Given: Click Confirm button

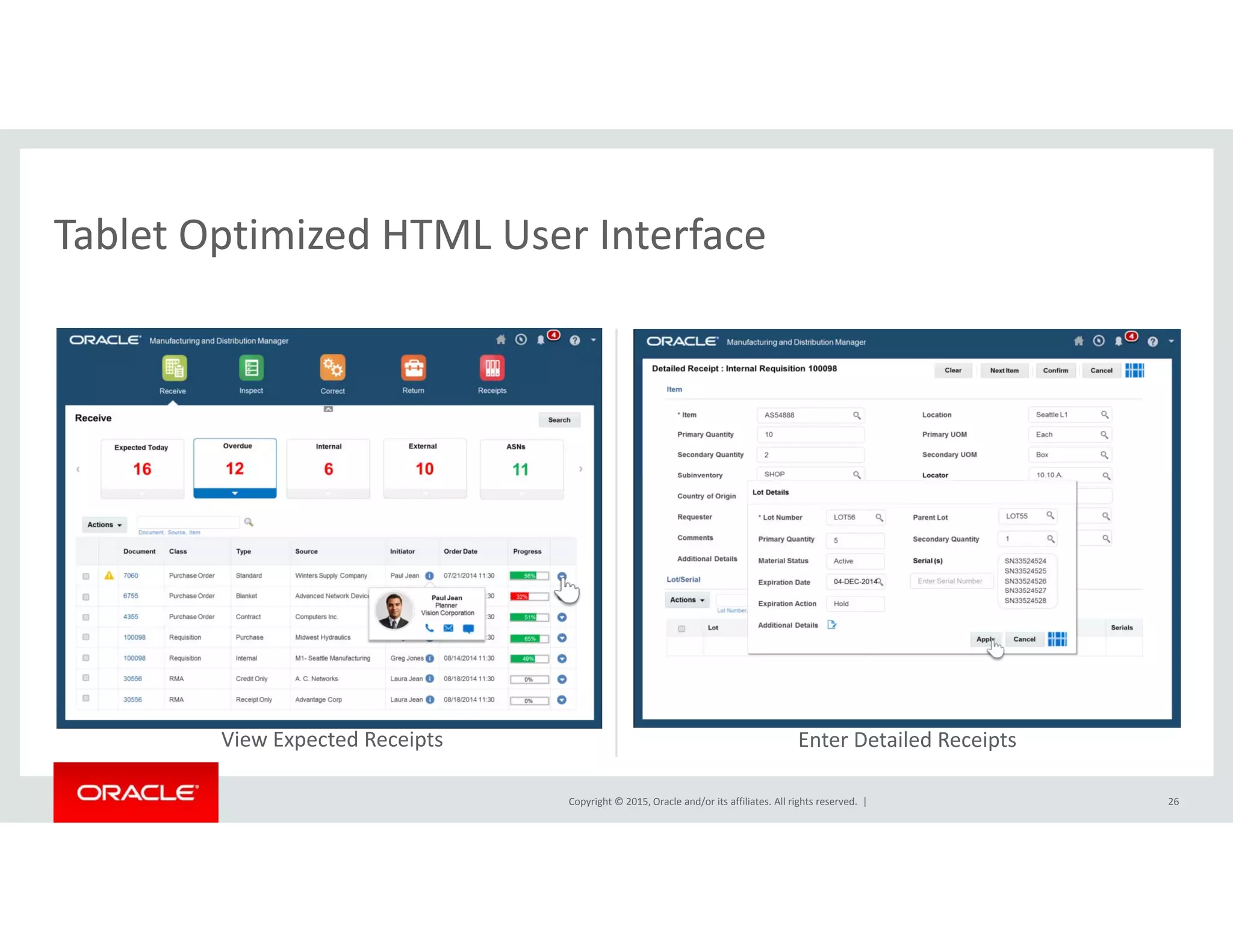Looking at the screenshot, I should (x=1055, y=371).
